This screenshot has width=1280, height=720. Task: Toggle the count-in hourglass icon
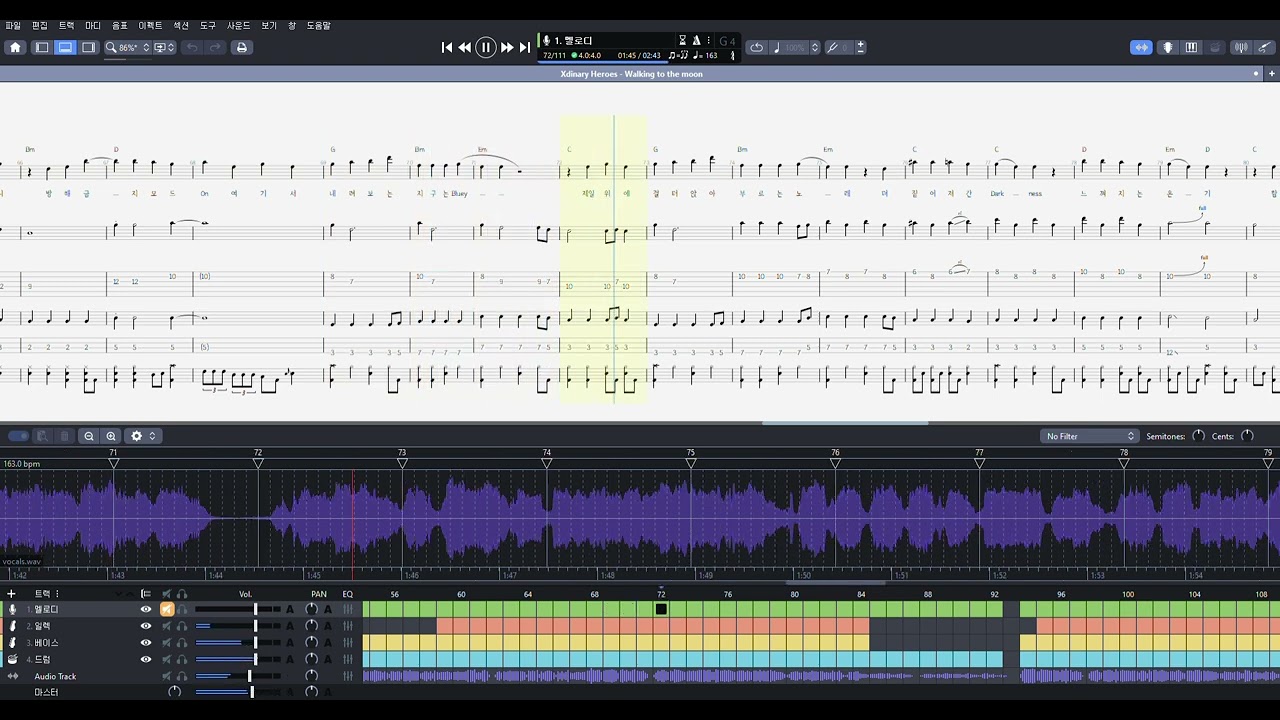[683, 41]
